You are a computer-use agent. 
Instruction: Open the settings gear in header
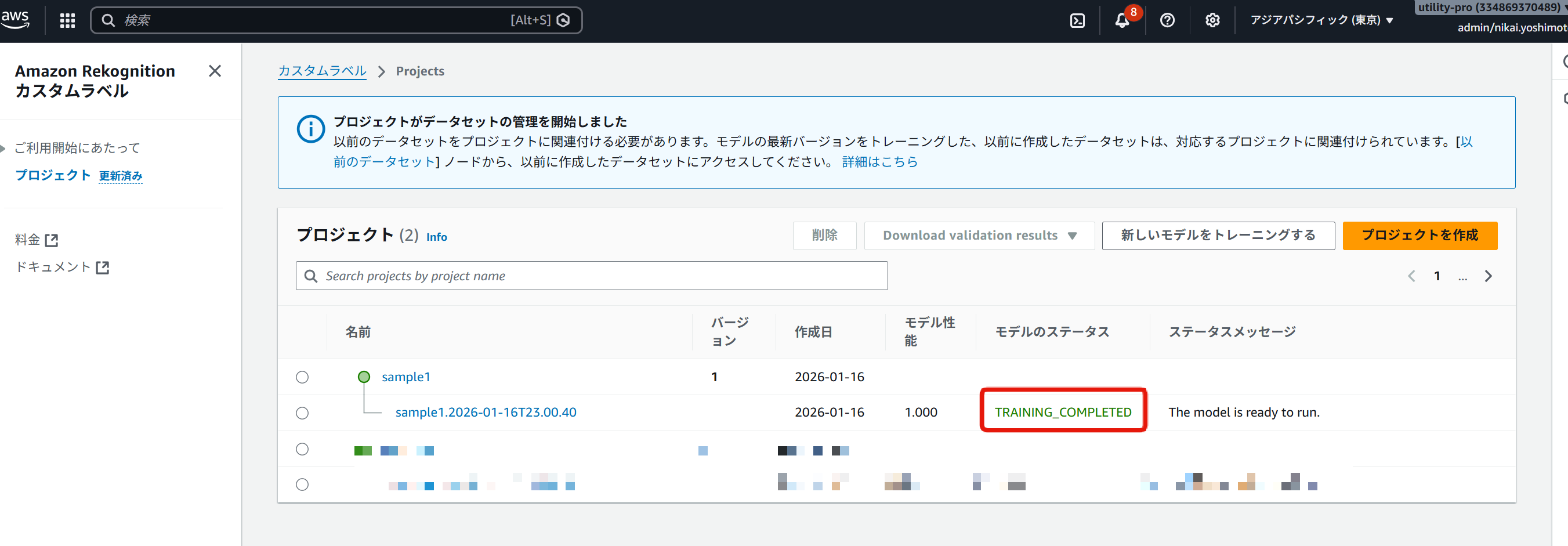point(1212,21)
